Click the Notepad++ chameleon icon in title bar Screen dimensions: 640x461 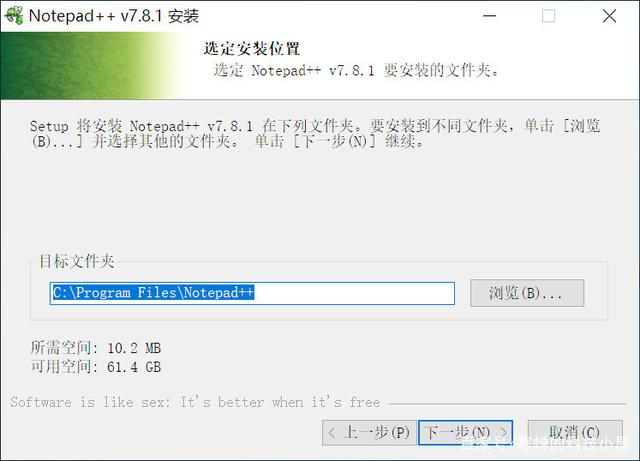13,16
